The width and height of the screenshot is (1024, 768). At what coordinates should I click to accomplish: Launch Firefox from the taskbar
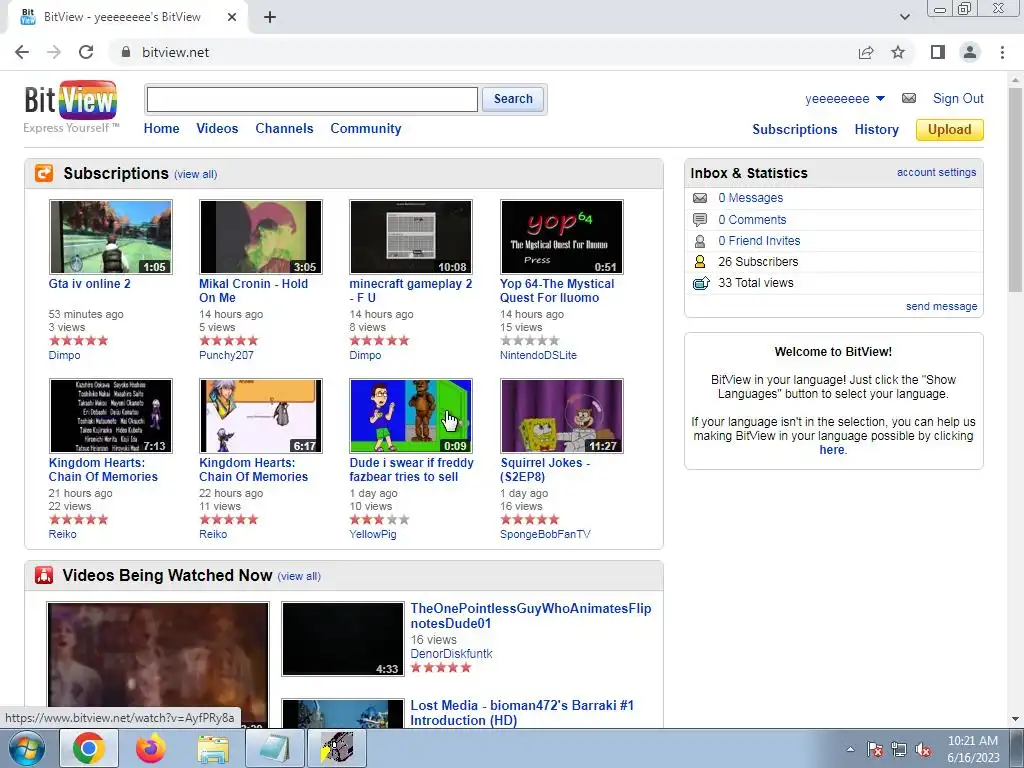coord(151,748)
